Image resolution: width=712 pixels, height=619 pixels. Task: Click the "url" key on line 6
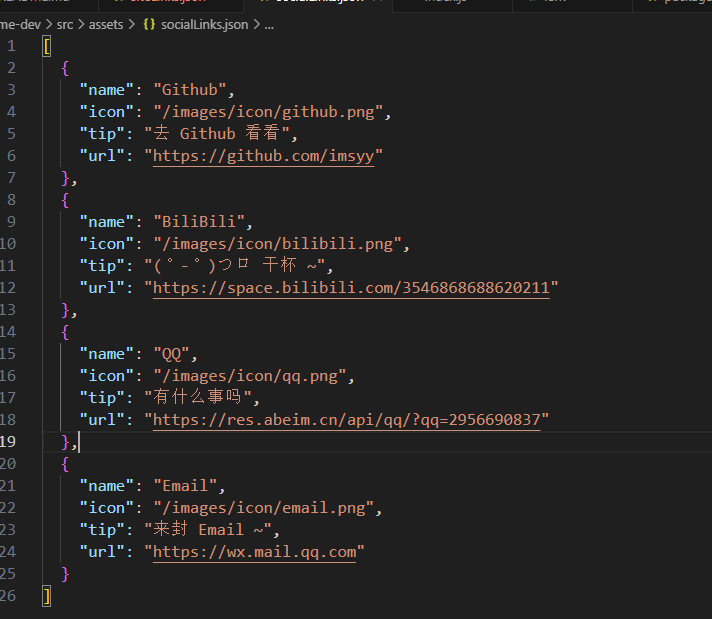[x=102, y=156]
